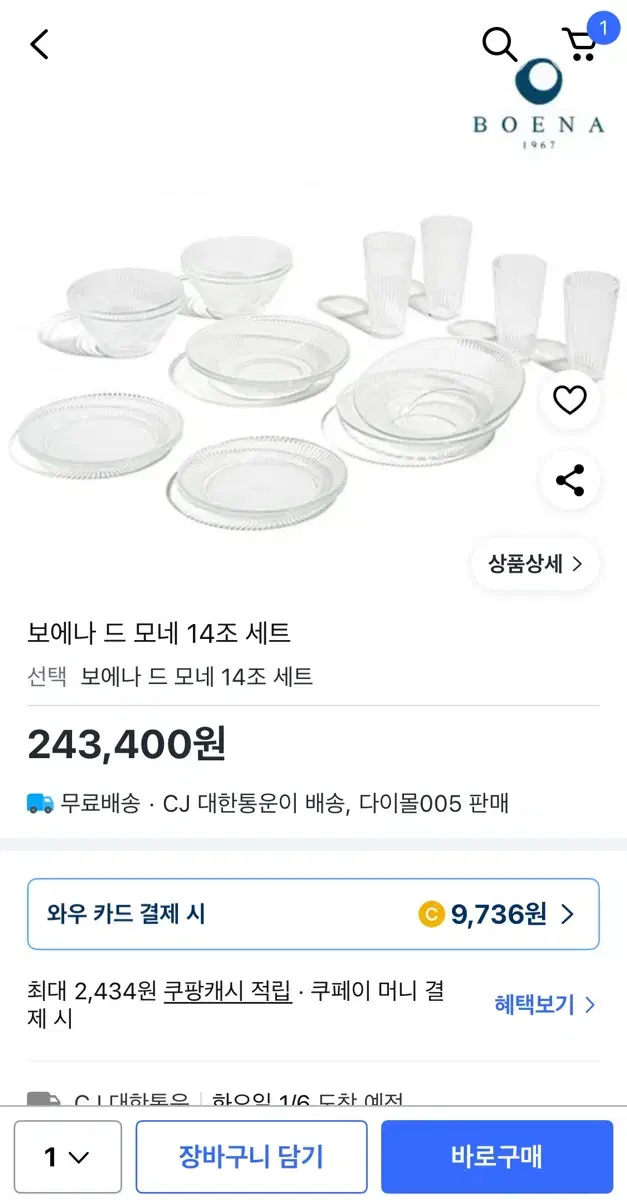Tap the 243,400원 price text

click(x=127, y=744)
